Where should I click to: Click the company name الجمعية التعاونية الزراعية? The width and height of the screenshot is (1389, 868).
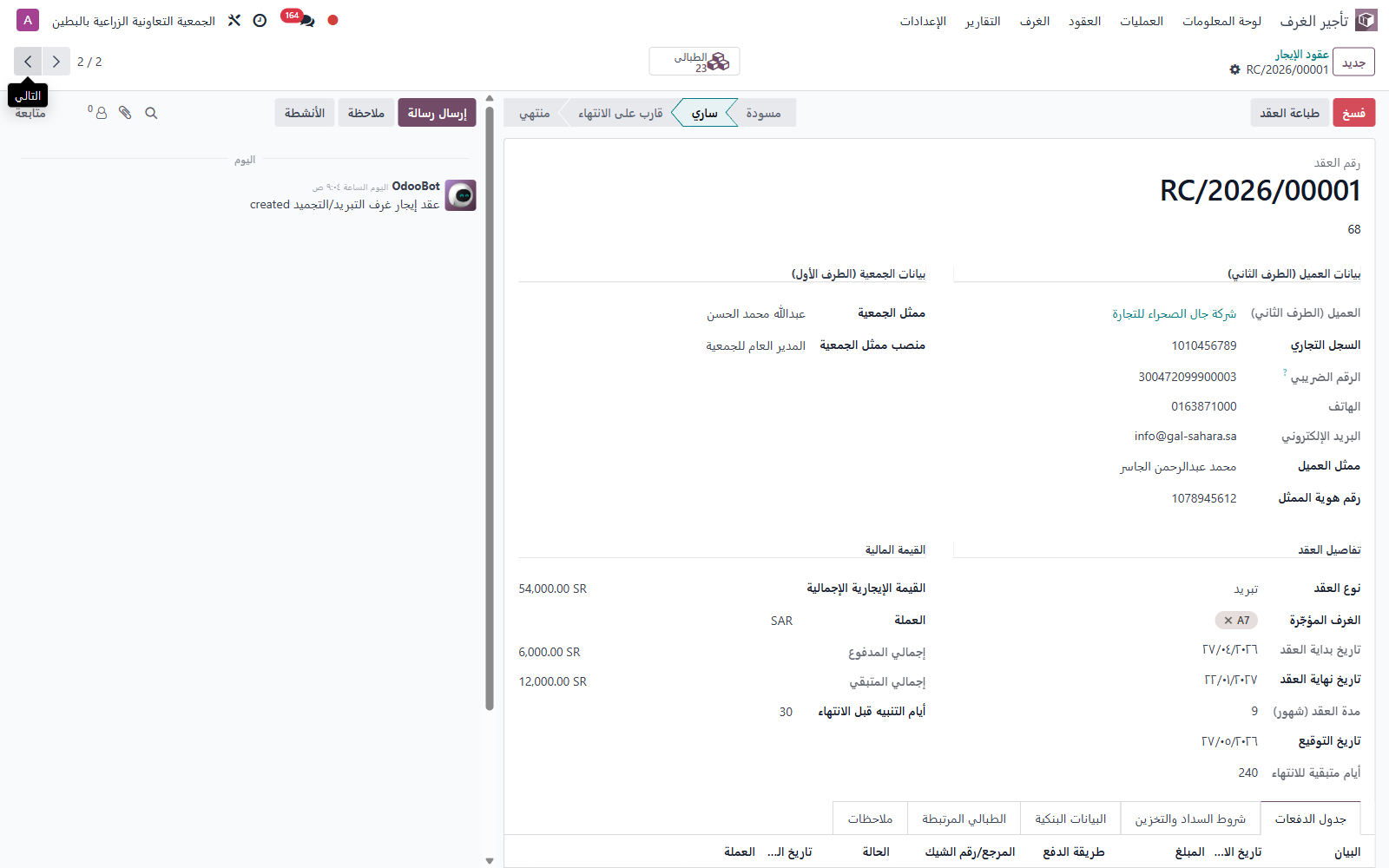[134, 21]
